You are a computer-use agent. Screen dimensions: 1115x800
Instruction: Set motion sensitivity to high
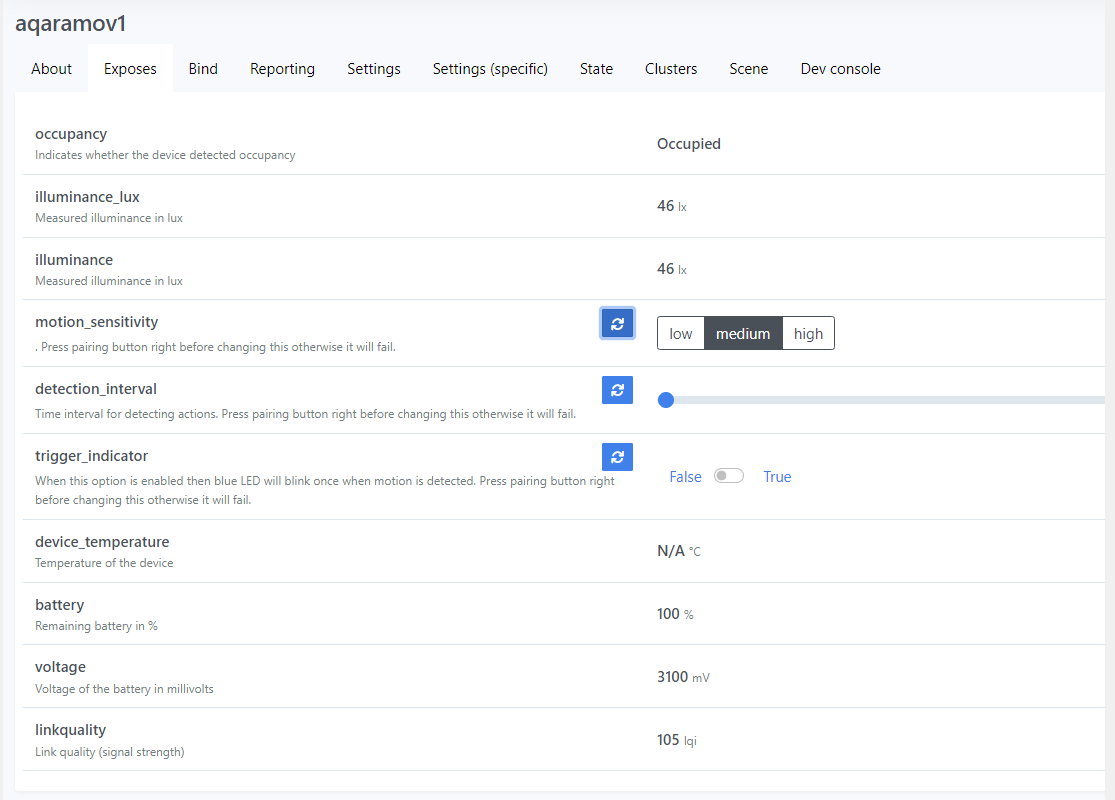point(808,334)
